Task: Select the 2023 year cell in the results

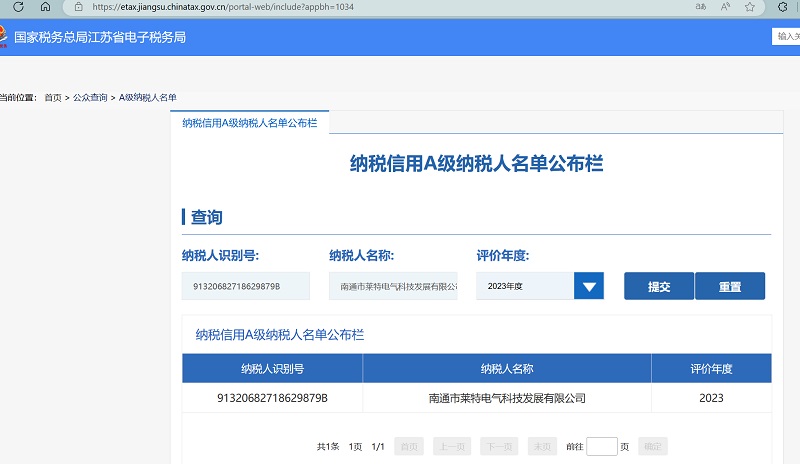Action: click(711, 398)
